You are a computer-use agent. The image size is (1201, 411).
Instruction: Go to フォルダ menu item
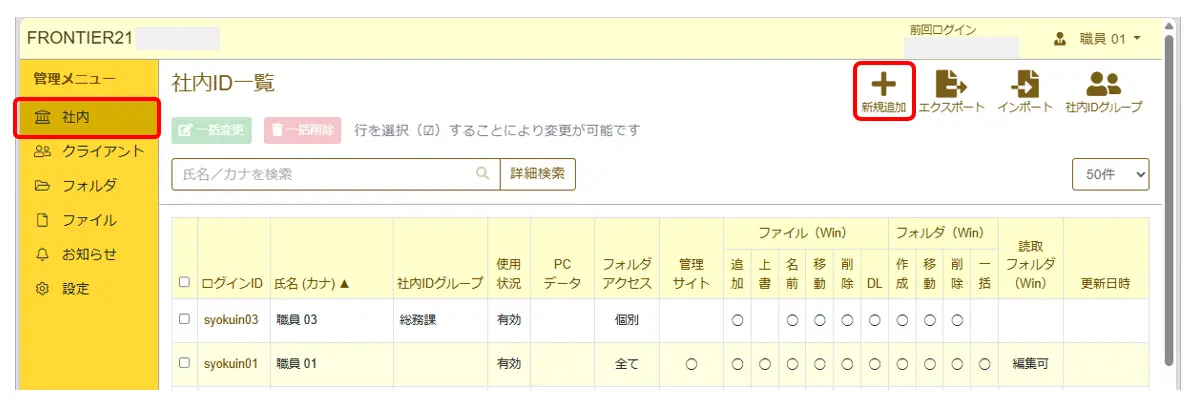(x=88, y=185)
